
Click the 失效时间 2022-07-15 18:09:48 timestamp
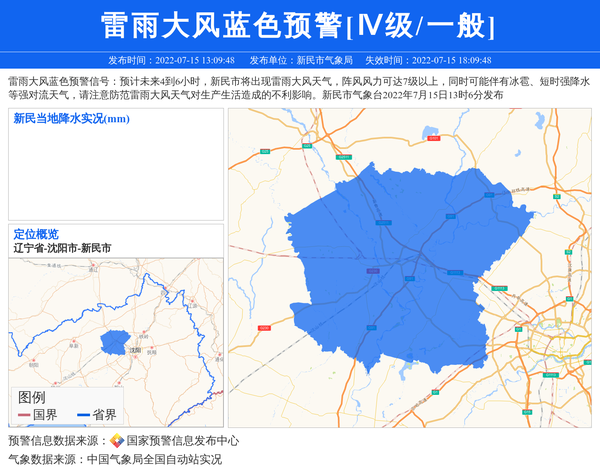pos(427,60)
